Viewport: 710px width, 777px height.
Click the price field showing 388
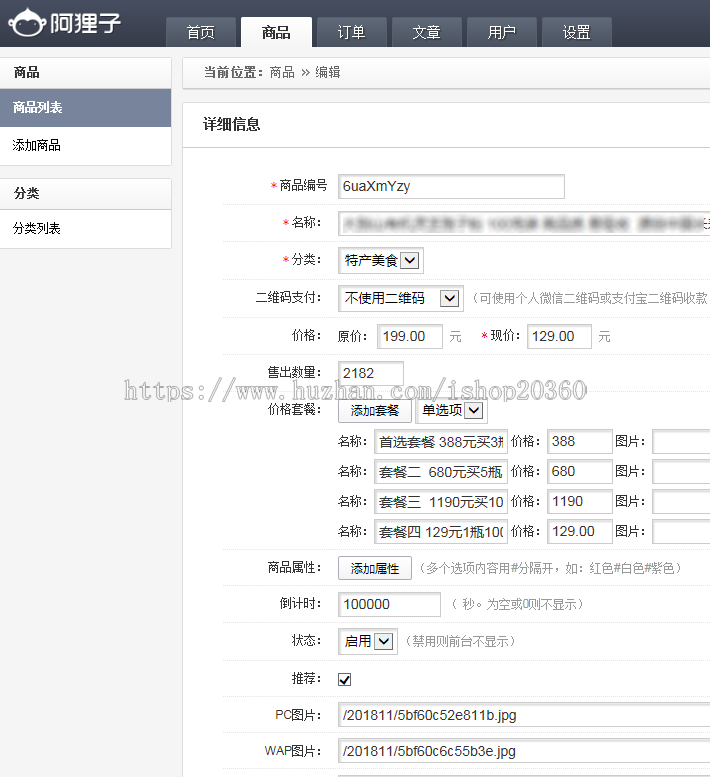[580, 442]
